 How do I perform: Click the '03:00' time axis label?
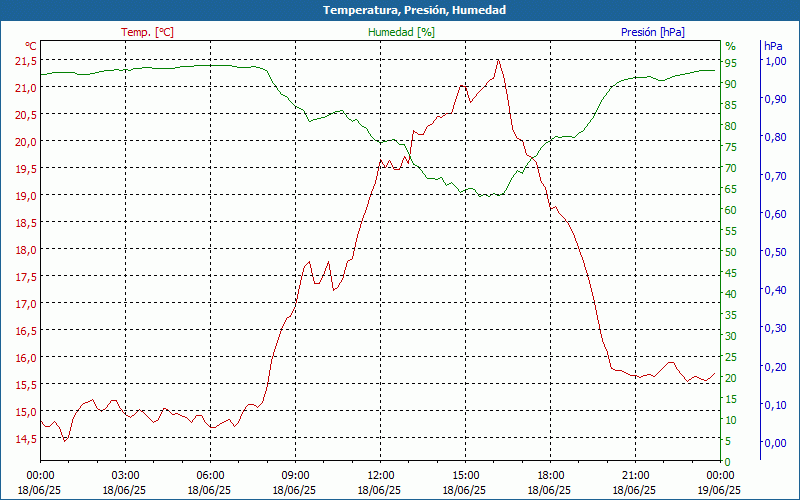(x=125, y=476)
